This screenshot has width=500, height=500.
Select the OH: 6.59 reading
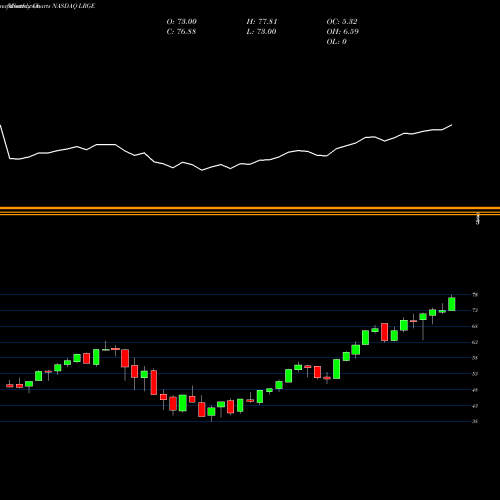click(x=343, y=32)
